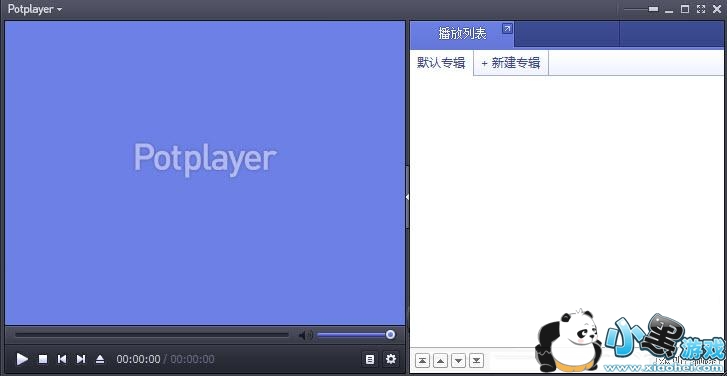Detach the playlist with the pop-out icon

tap(507, 29)
